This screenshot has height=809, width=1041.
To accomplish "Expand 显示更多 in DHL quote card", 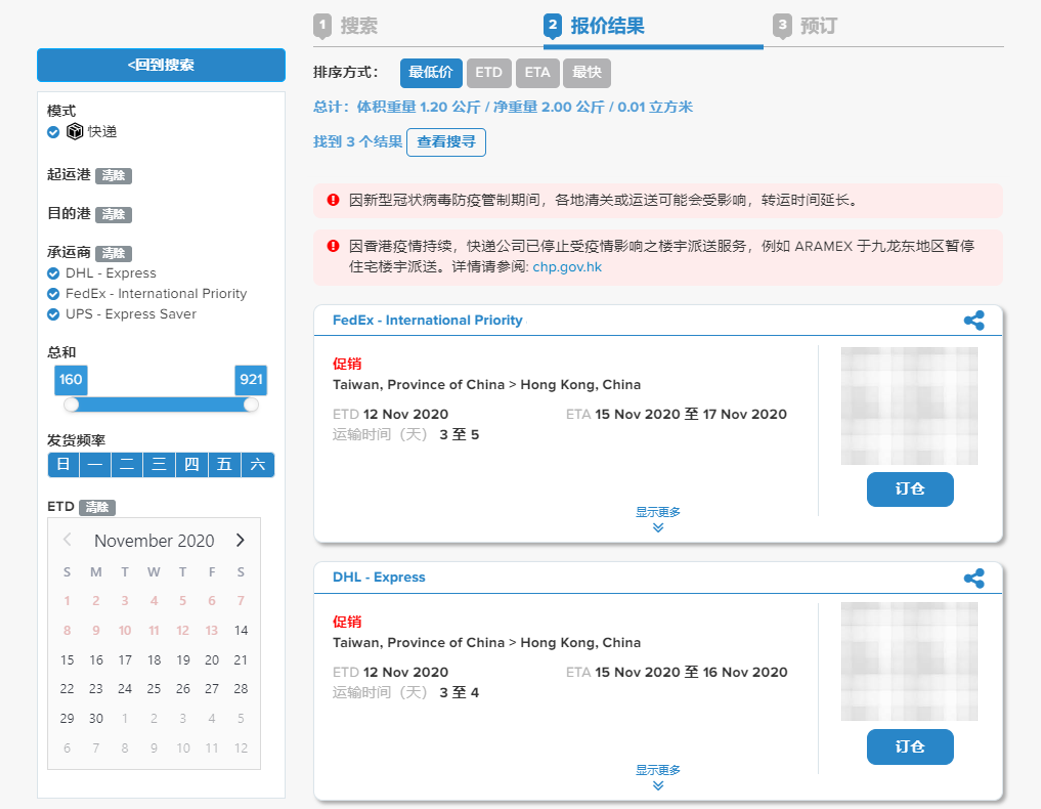I will 658,777.
